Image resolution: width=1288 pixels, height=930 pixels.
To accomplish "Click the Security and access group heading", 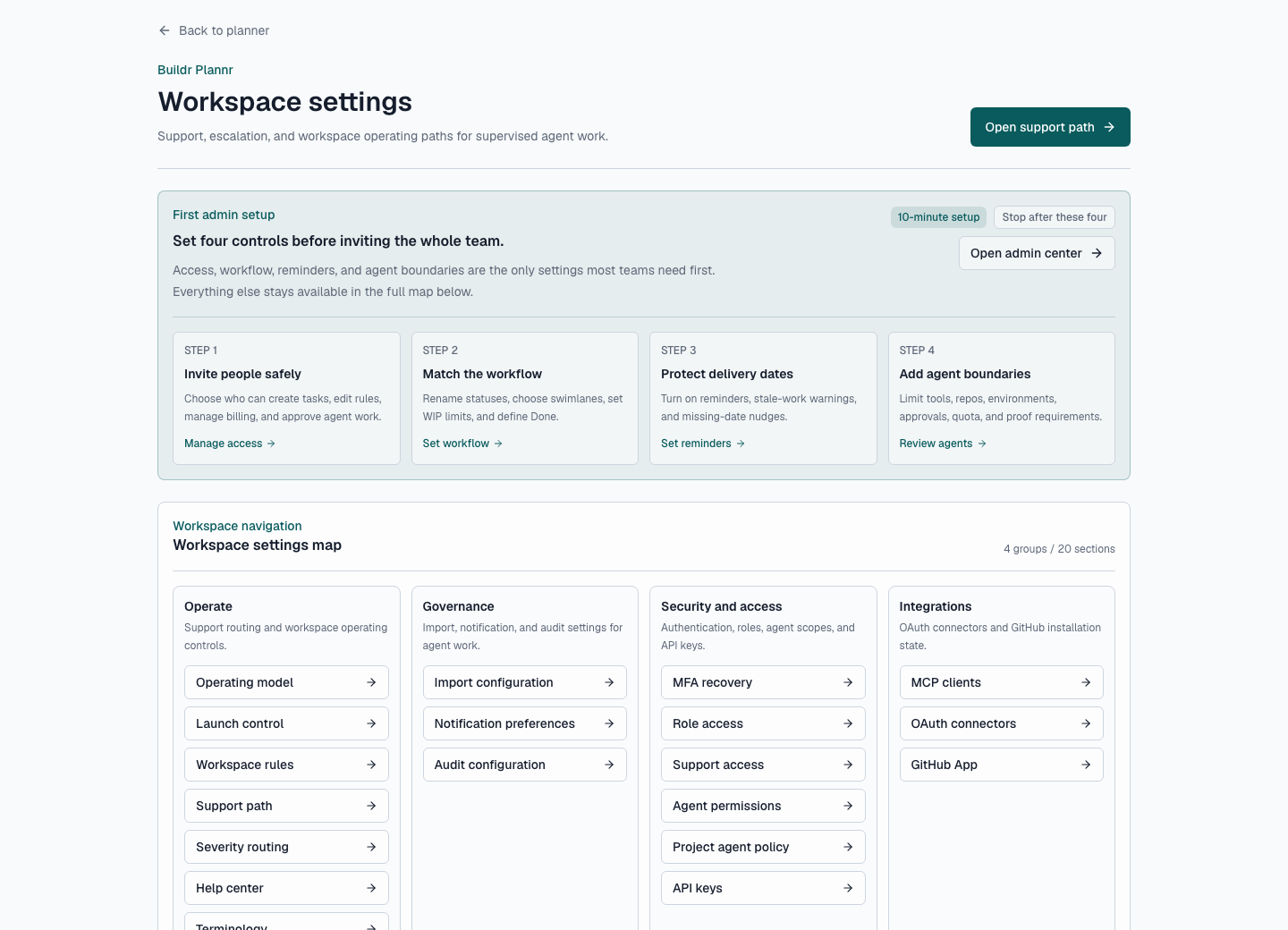I will tap(721, 606).
